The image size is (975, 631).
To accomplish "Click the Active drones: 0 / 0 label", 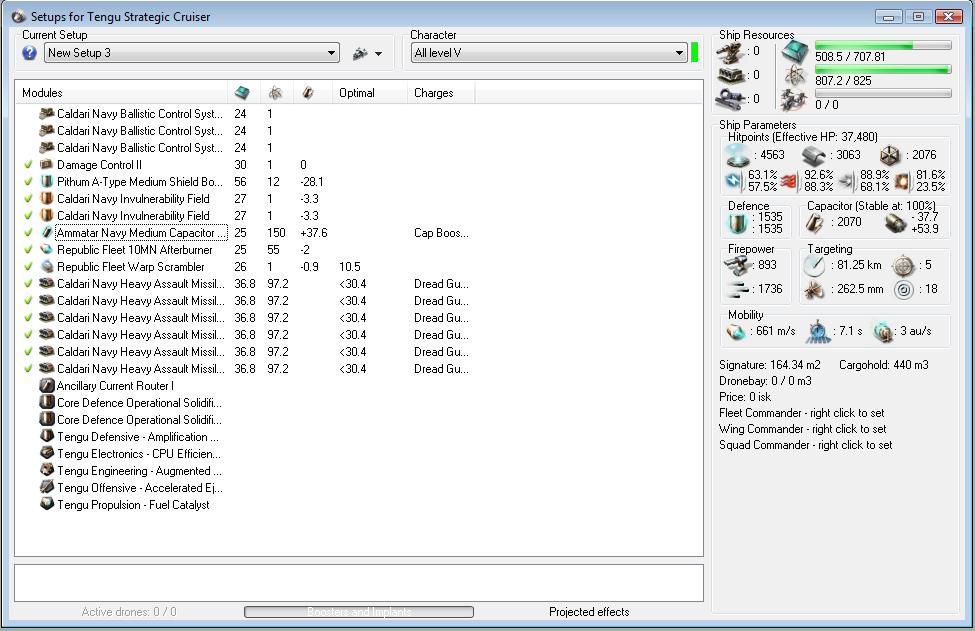I will [129, 612].
